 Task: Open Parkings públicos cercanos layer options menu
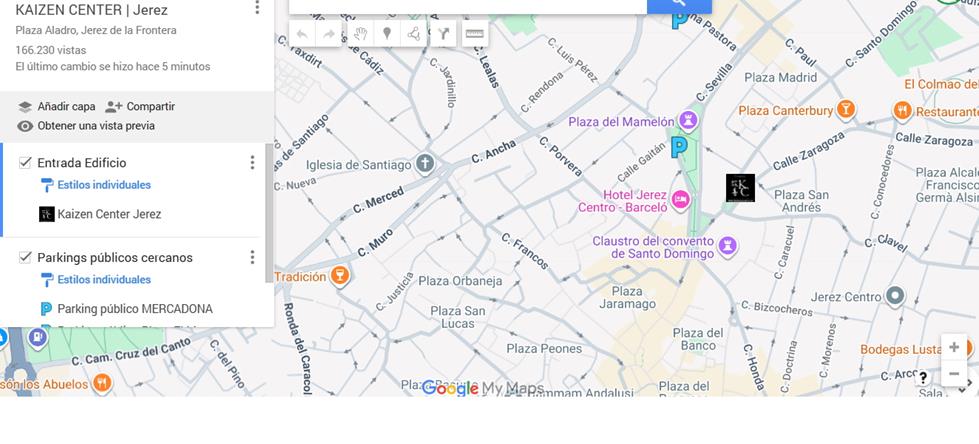pos(252,257)
